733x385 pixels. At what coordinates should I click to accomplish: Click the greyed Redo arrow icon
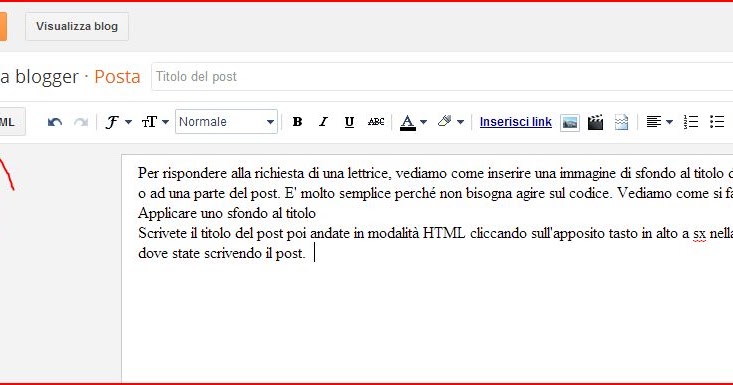pos(81,122)
